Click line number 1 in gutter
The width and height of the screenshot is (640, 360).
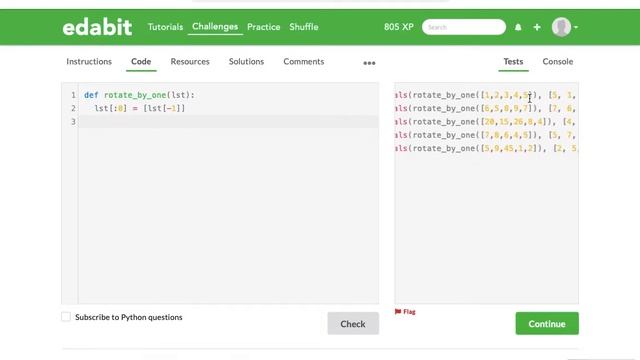(73, 95)
